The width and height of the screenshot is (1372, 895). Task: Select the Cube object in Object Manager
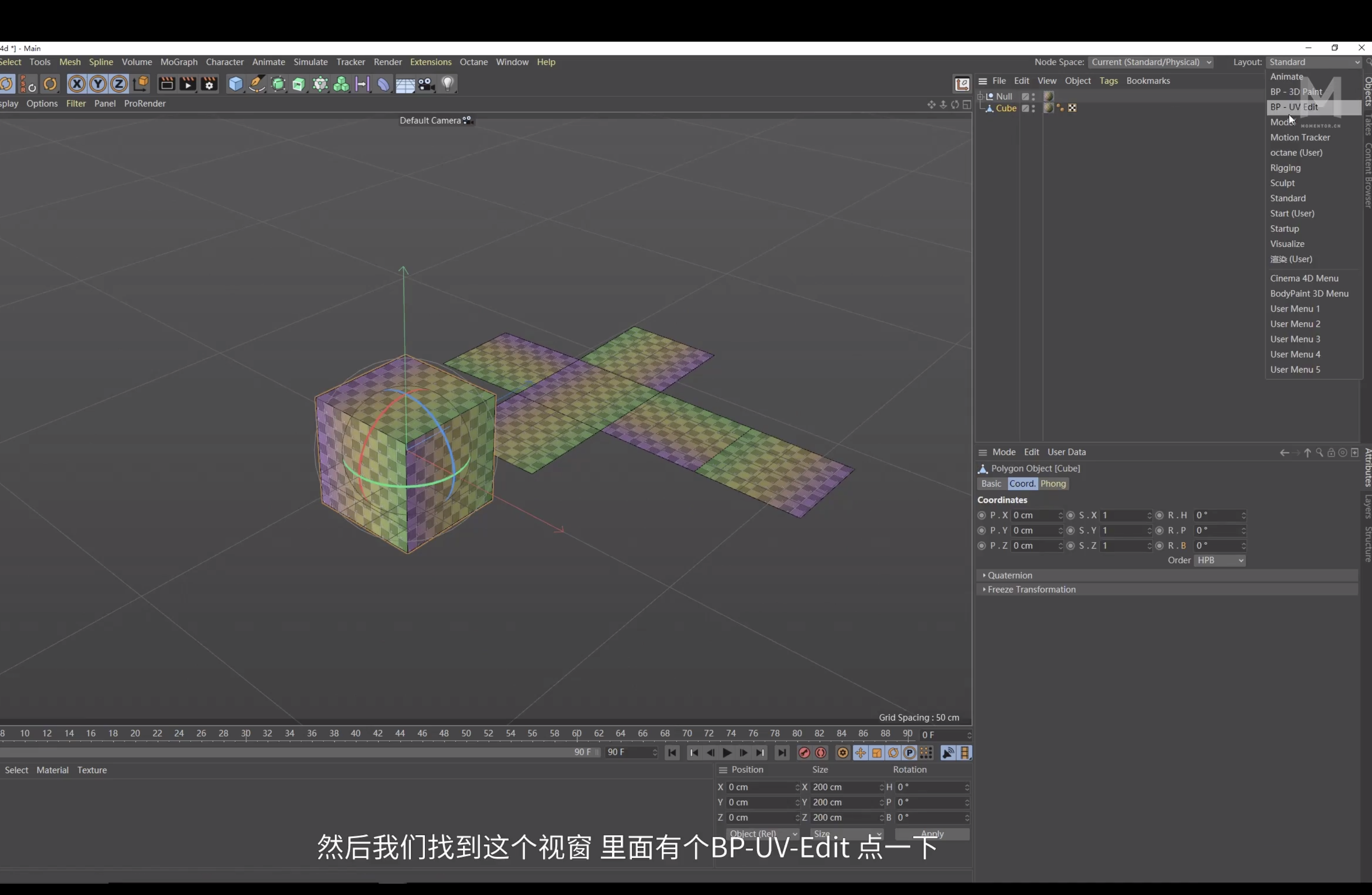1006,109
